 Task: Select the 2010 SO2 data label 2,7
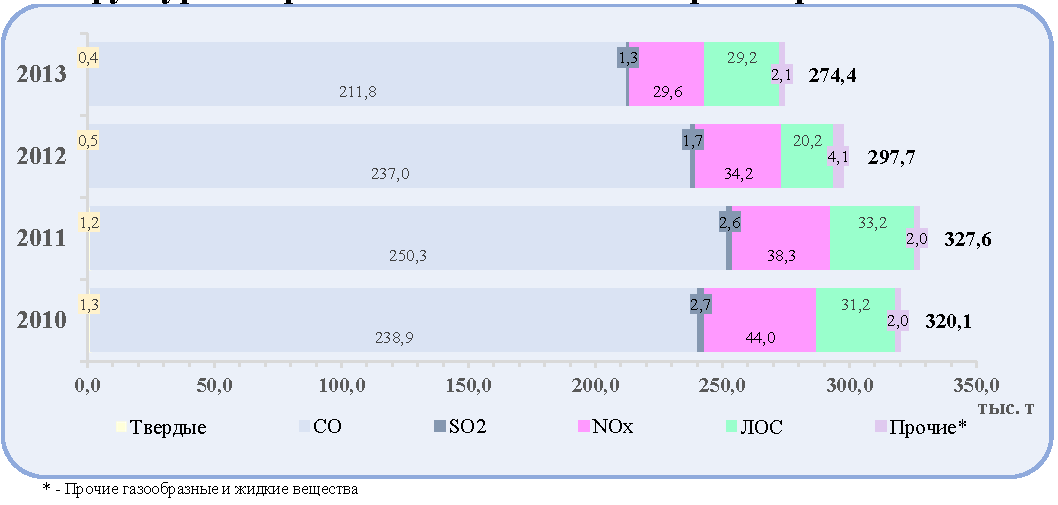click(x=701, y=304)
